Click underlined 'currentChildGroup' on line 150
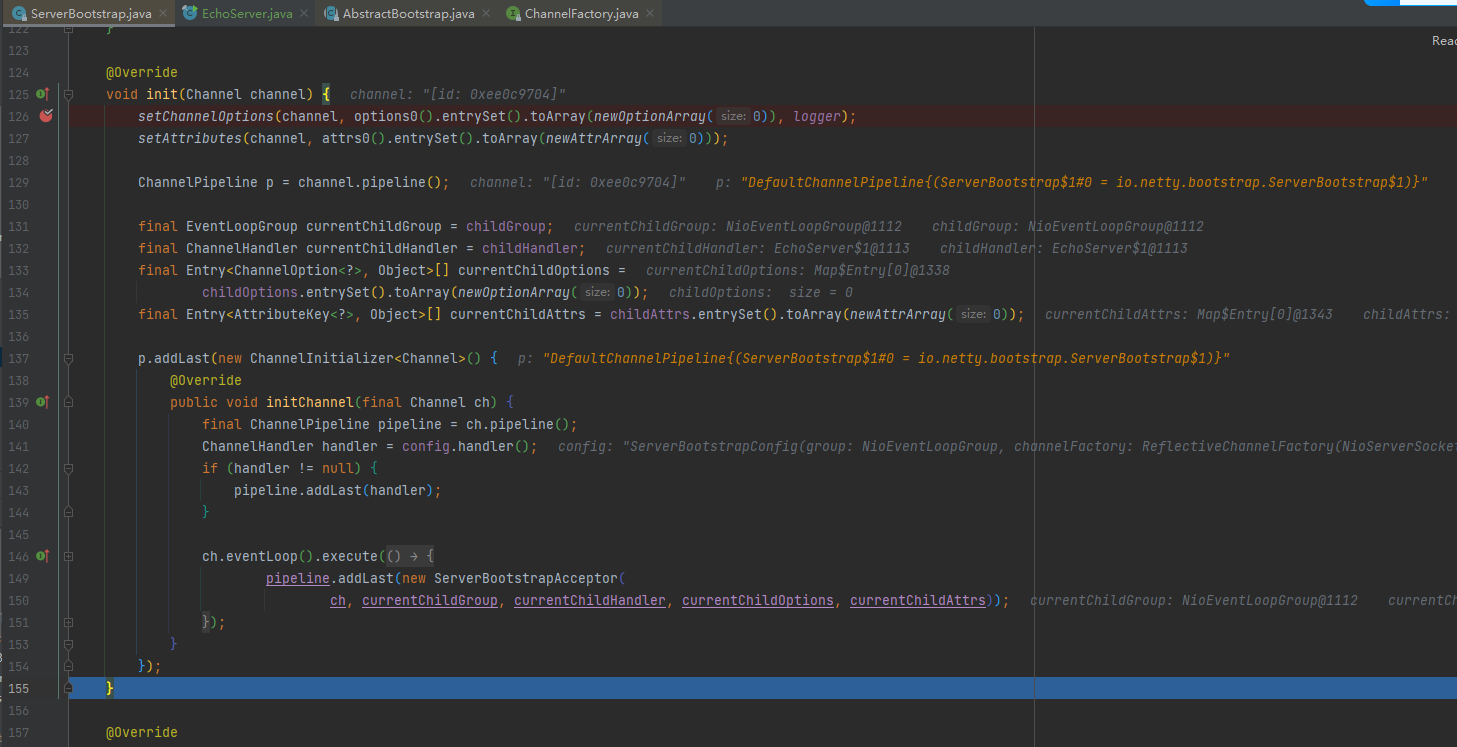 pyautogui.click(x=430, y=600)
